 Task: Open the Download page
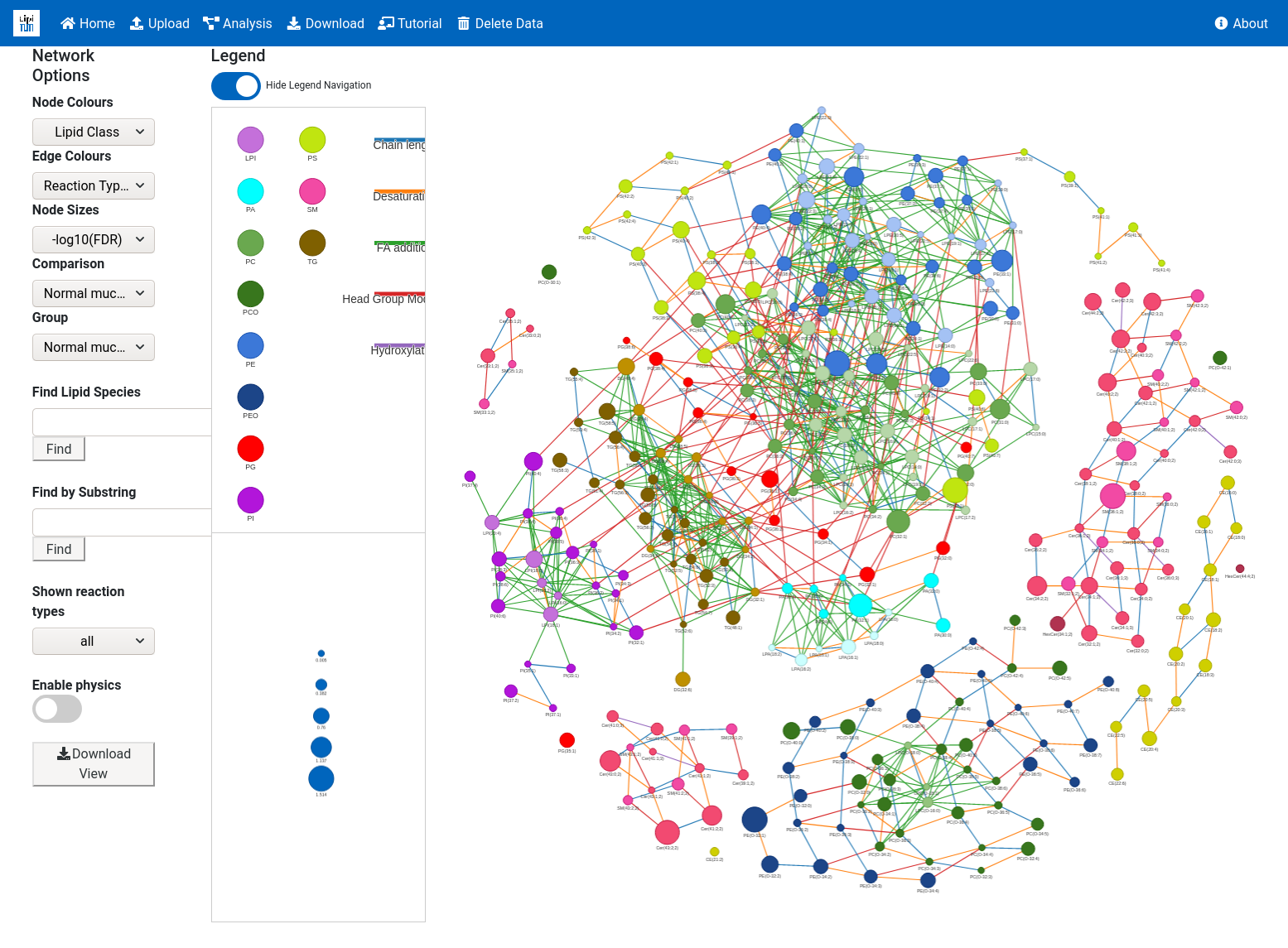(x=326, y=23)
